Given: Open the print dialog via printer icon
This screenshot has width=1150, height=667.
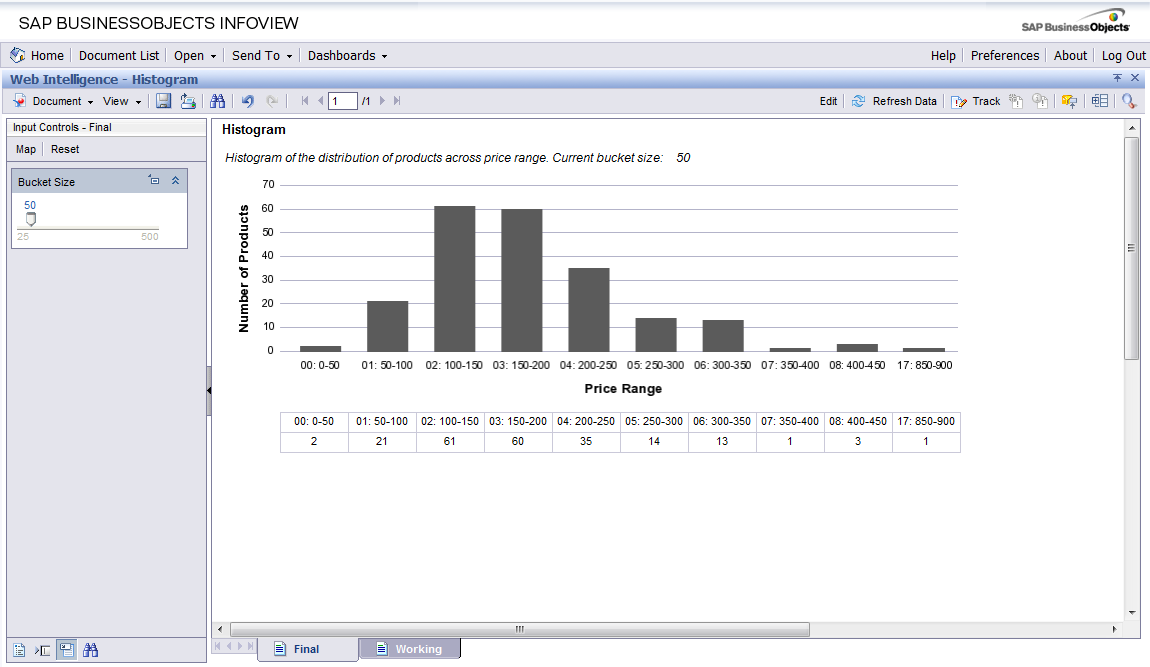Looking at the screenshot, I should pos(187,100).
